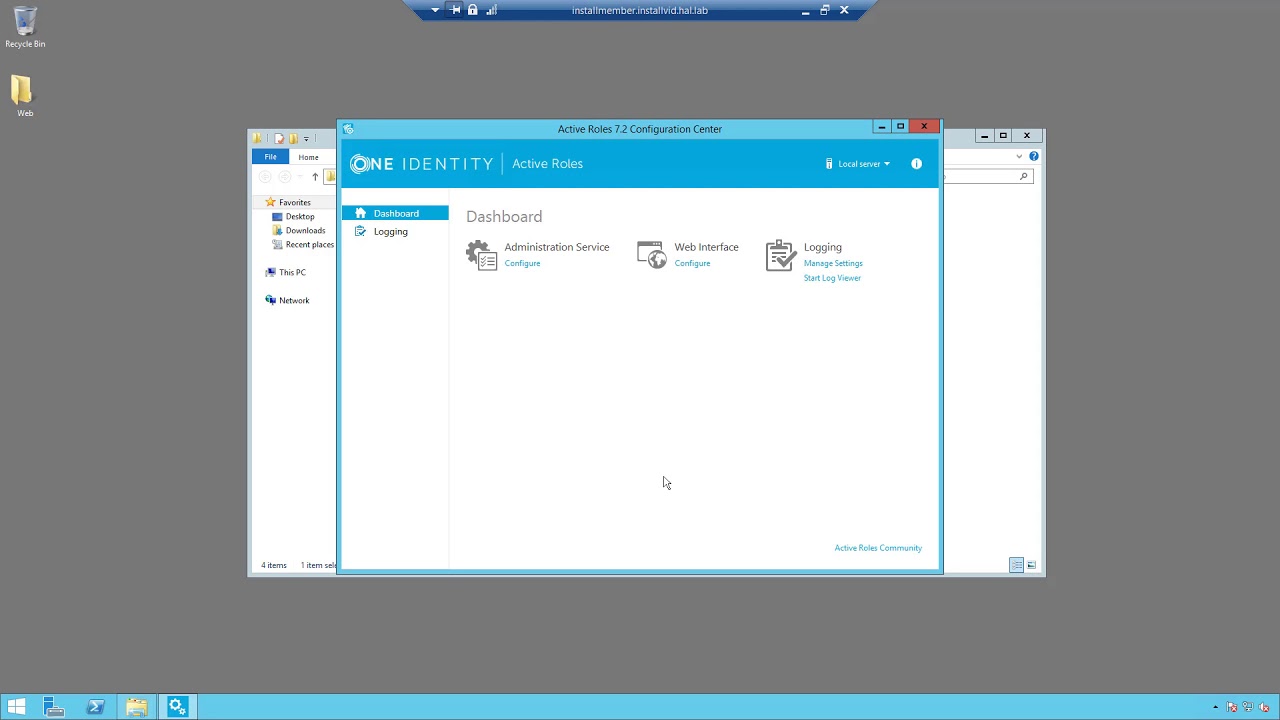Viewport: 1280px width, 720px height.
Task: Click the pin icon on remote connection bar
Action: (x=454, y=10)
